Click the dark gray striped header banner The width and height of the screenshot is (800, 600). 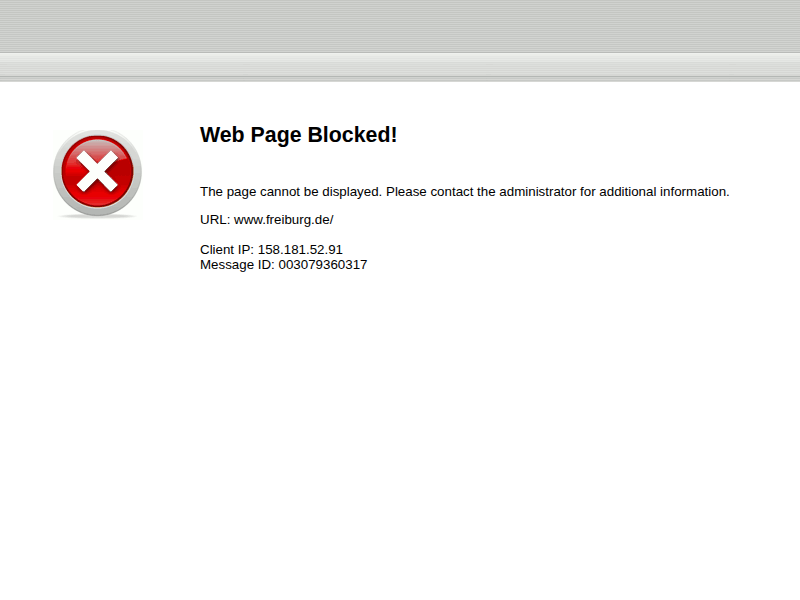click(x=400, y=26)
